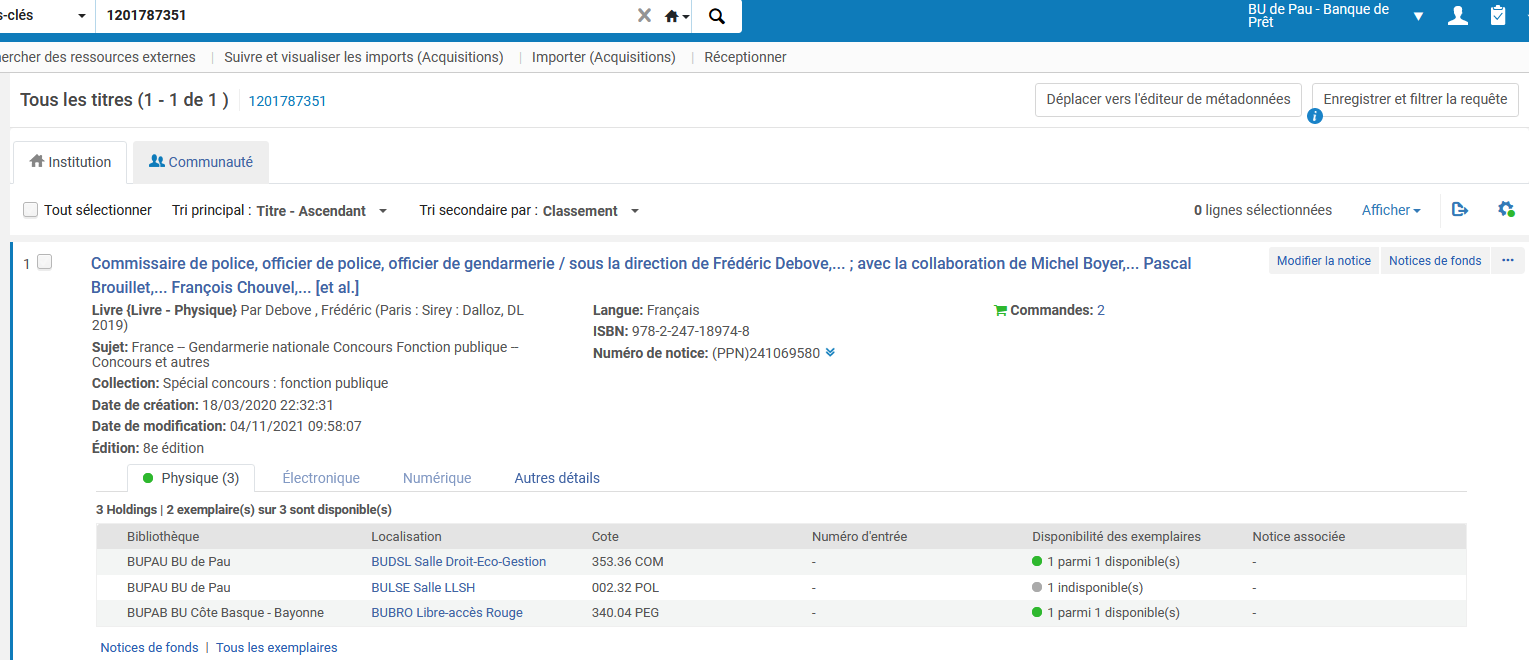1529x660 pixels.
Task: Open the tasks clipboard icon
Action: (1497, 16)
